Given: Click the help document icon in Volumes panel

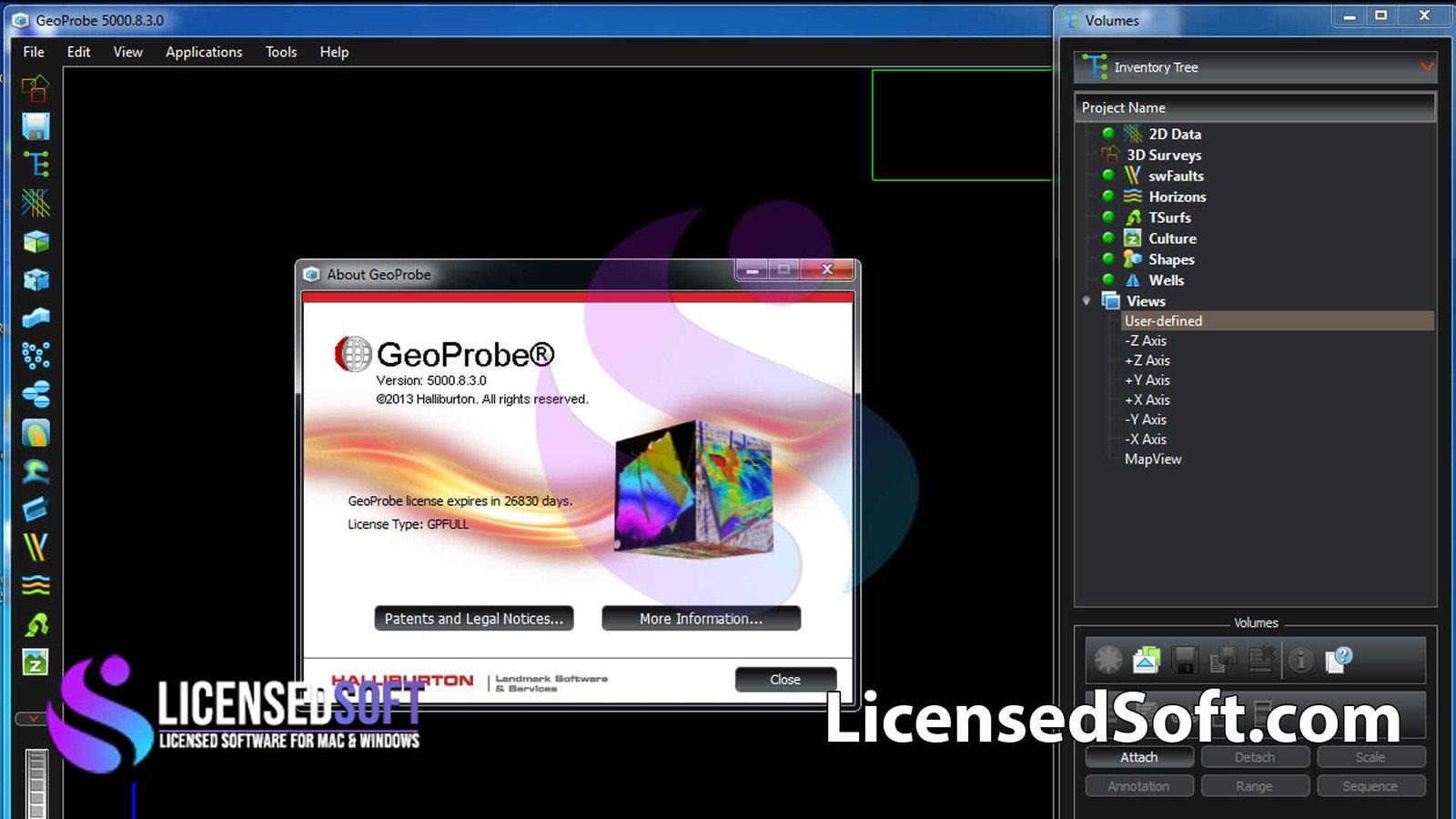Looking at the screenshot, I should 1336,658.
